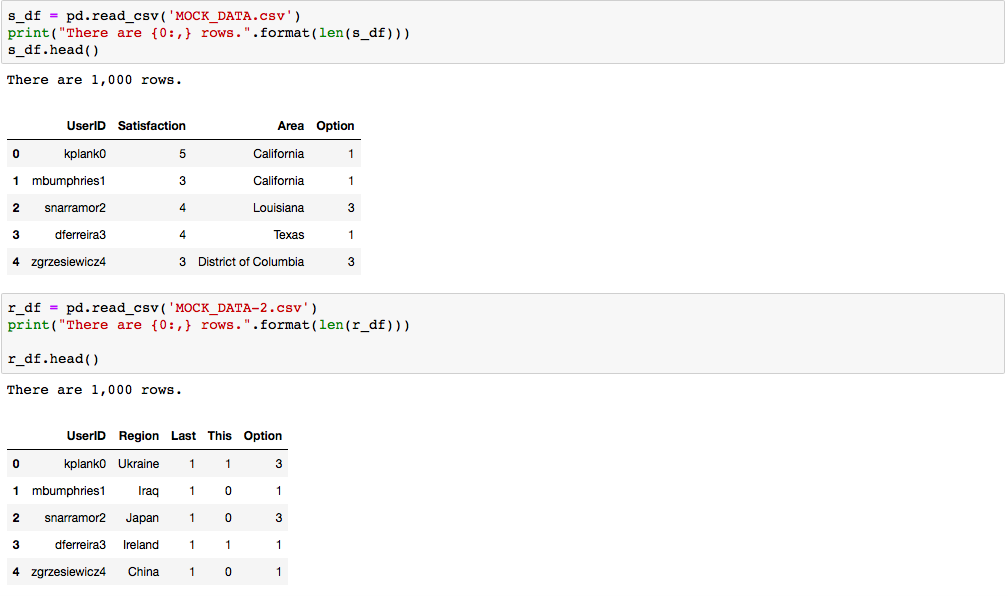Click the China region value

click(x=143, y=571)
